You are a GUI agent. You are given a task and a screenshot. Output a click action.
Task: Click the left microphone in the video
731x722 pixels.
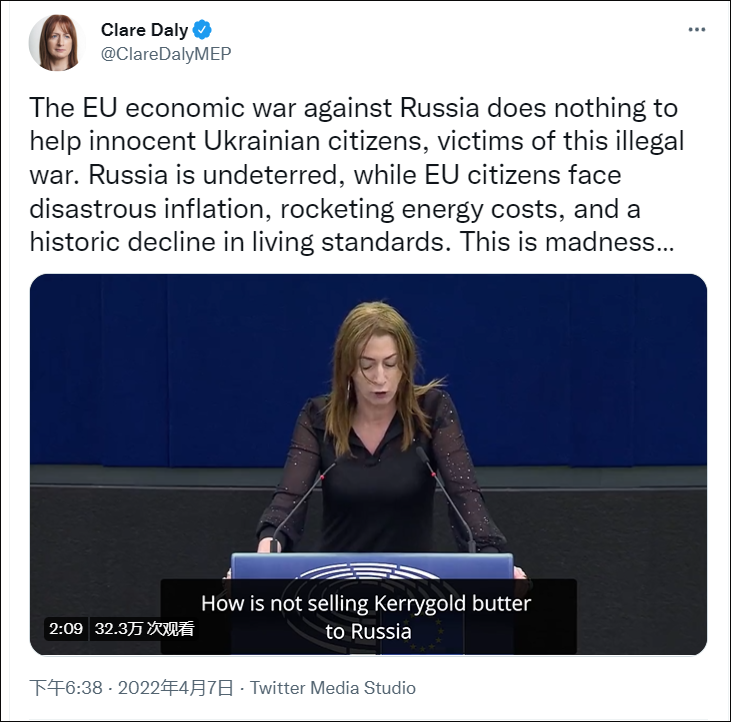coord(299,500)
